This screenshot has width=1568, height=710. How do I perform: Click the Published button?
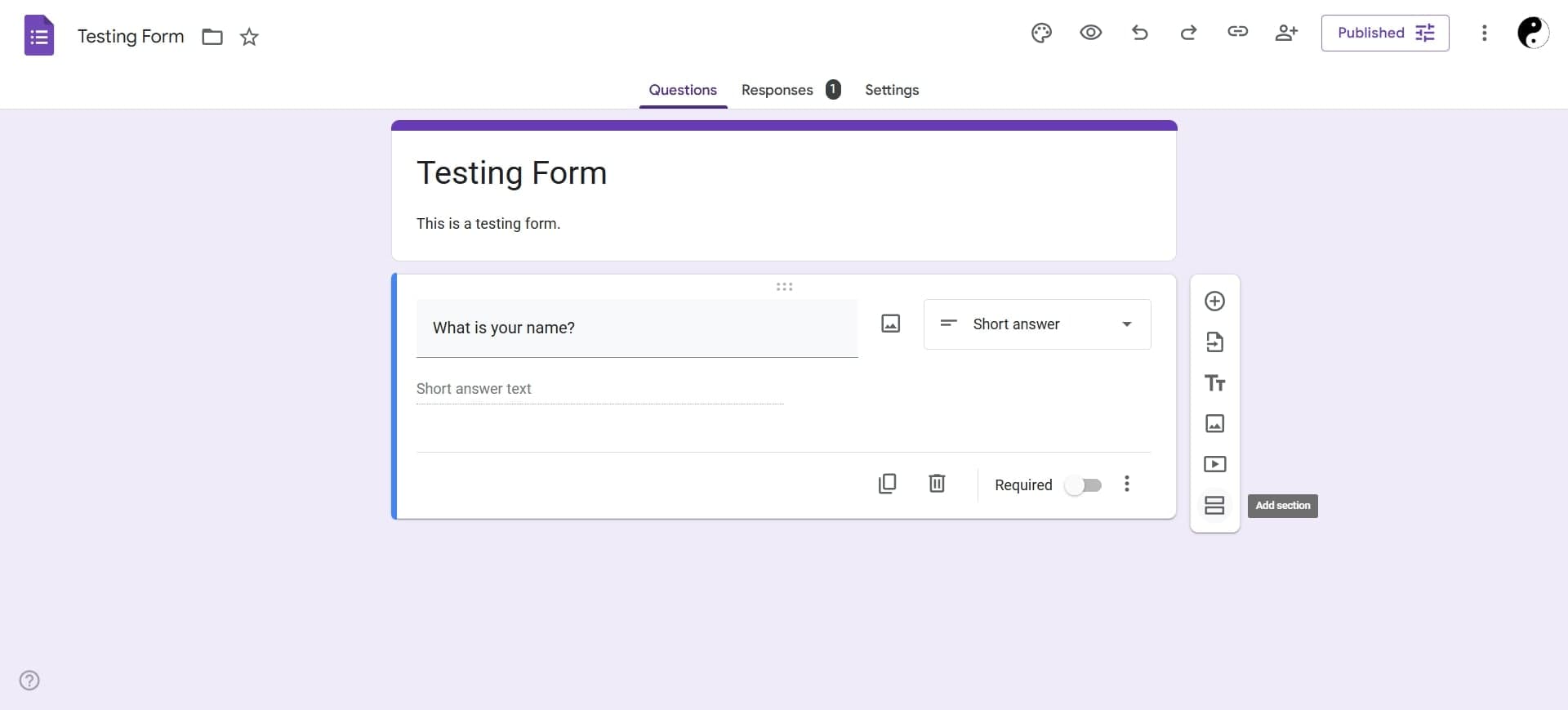point(1384,33)
